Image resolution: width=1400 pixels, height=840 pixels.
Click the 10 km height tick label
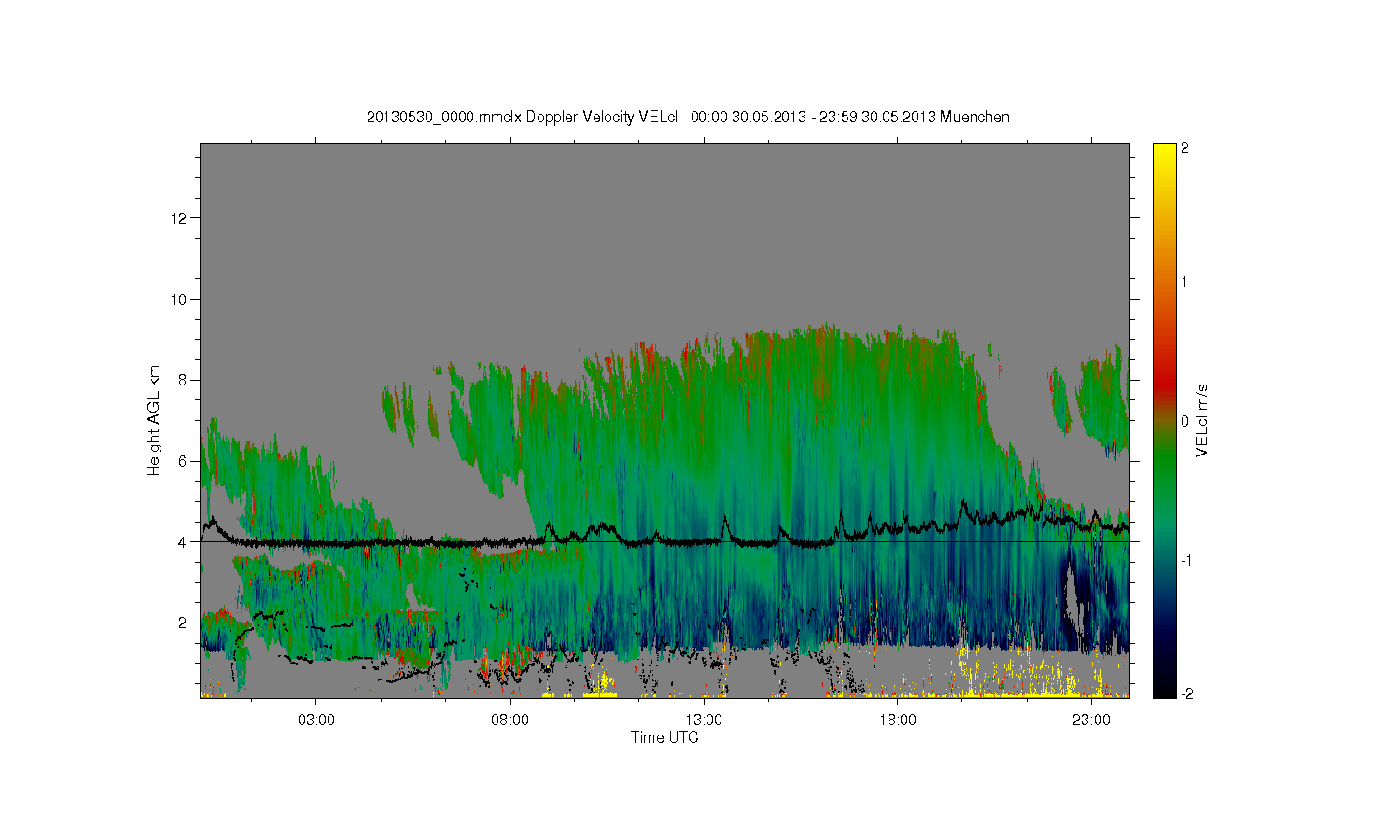[x=181, y=300]
